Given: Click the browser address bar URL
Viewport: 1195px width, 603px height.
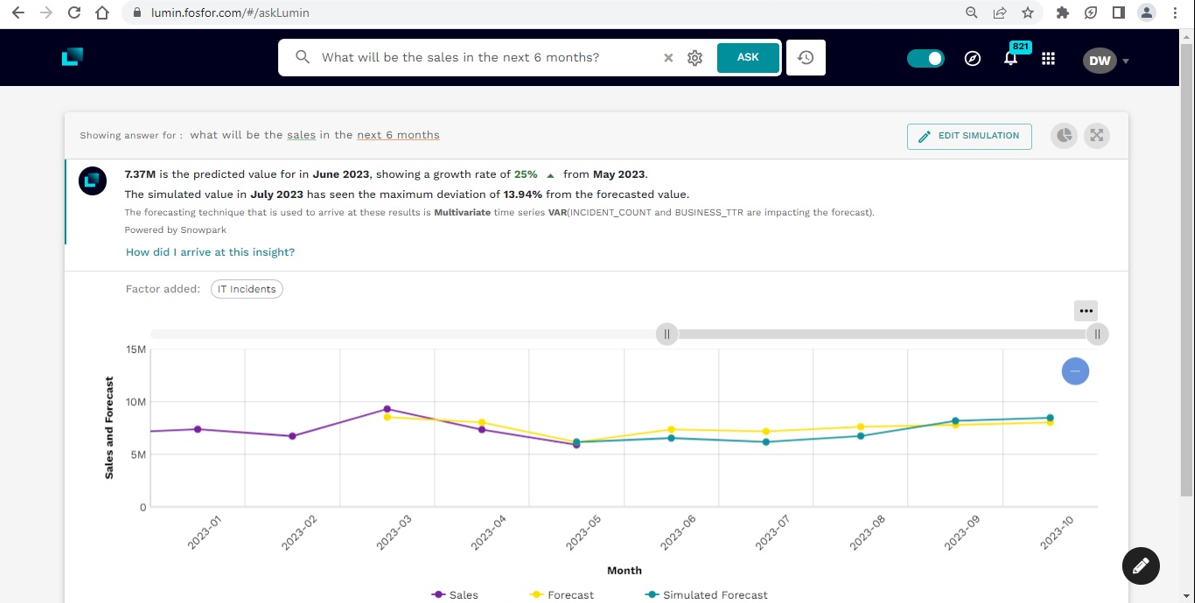Looking at the screenshot, I should [x=228, y=13].
